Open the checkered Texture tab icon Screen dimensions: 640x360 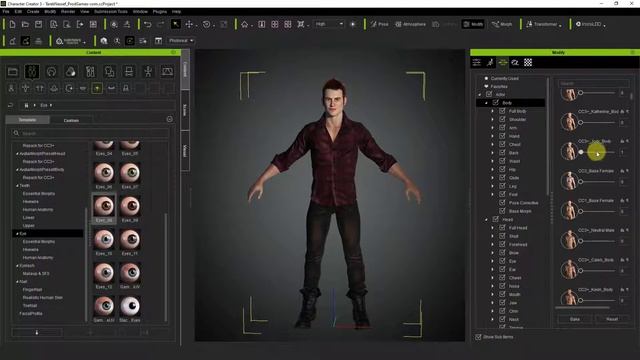[x=528, y=62]
